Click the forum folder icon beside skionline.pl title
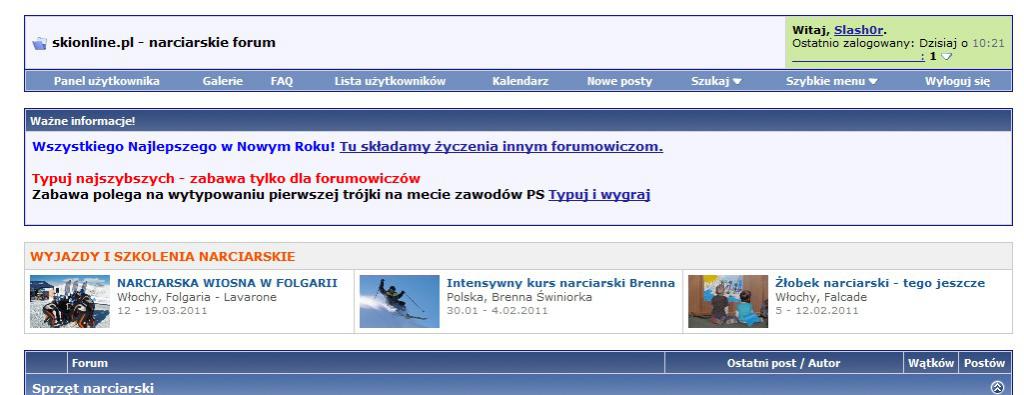 click(40, 44)
